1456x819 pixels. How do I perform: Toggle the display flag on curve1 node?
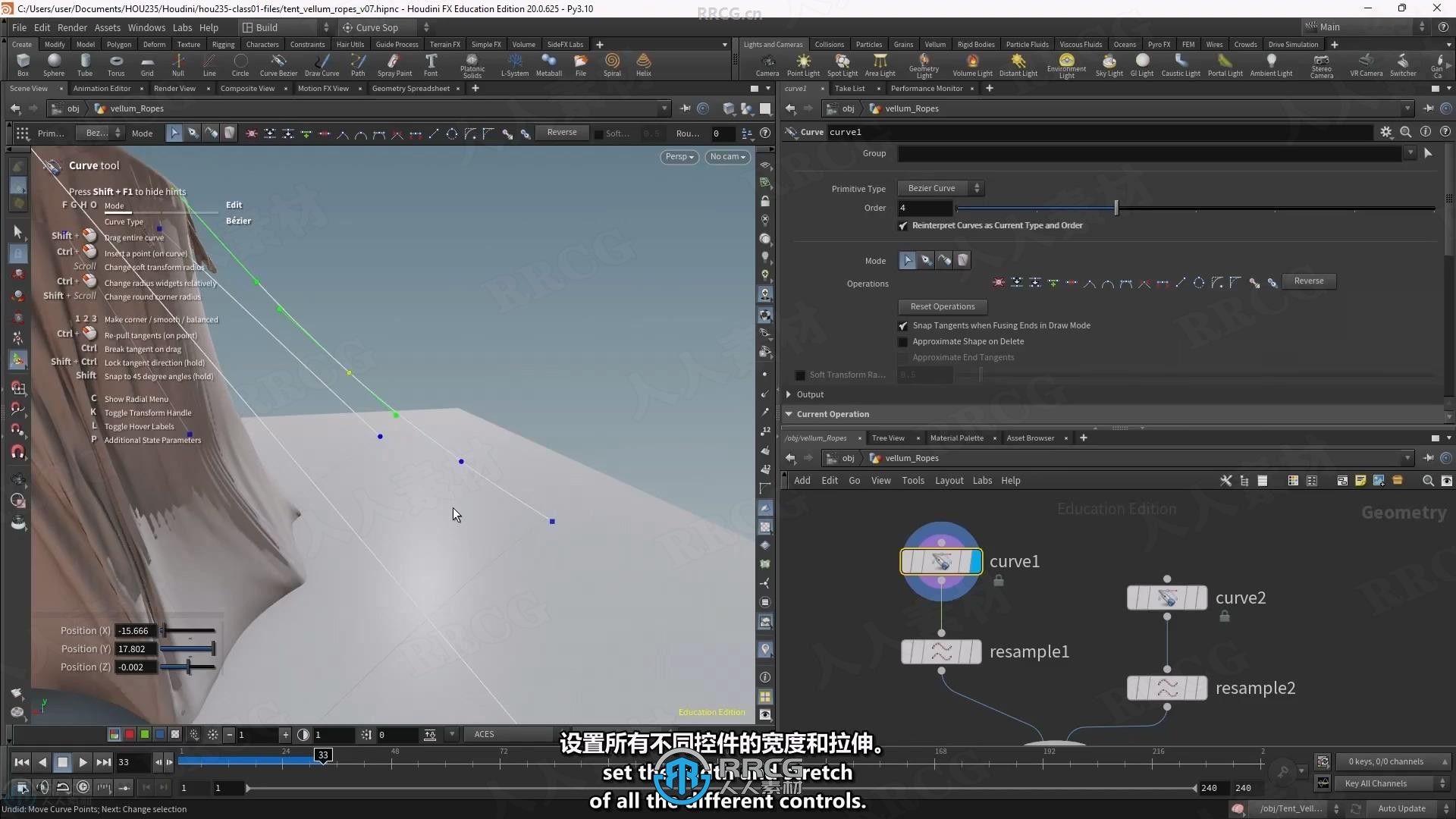coord(976,562)
